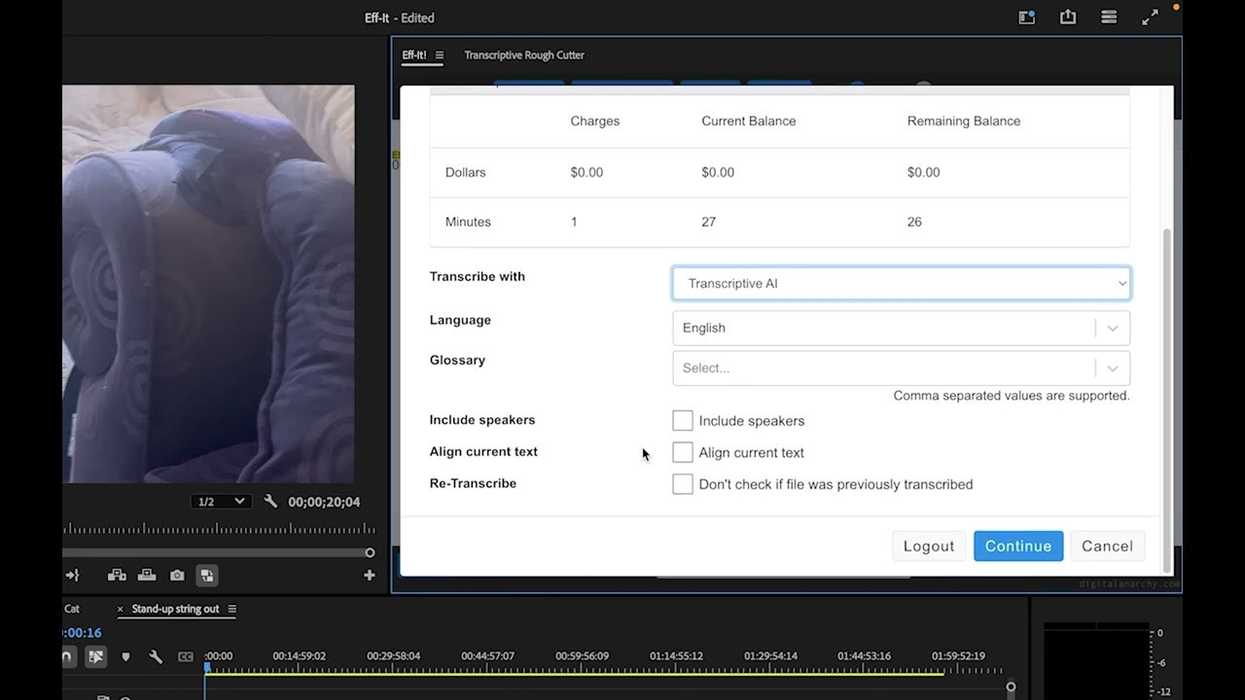The image size is (1245, 700).
Task: Click the Go to Out point icon
Action: pos(72,575)
